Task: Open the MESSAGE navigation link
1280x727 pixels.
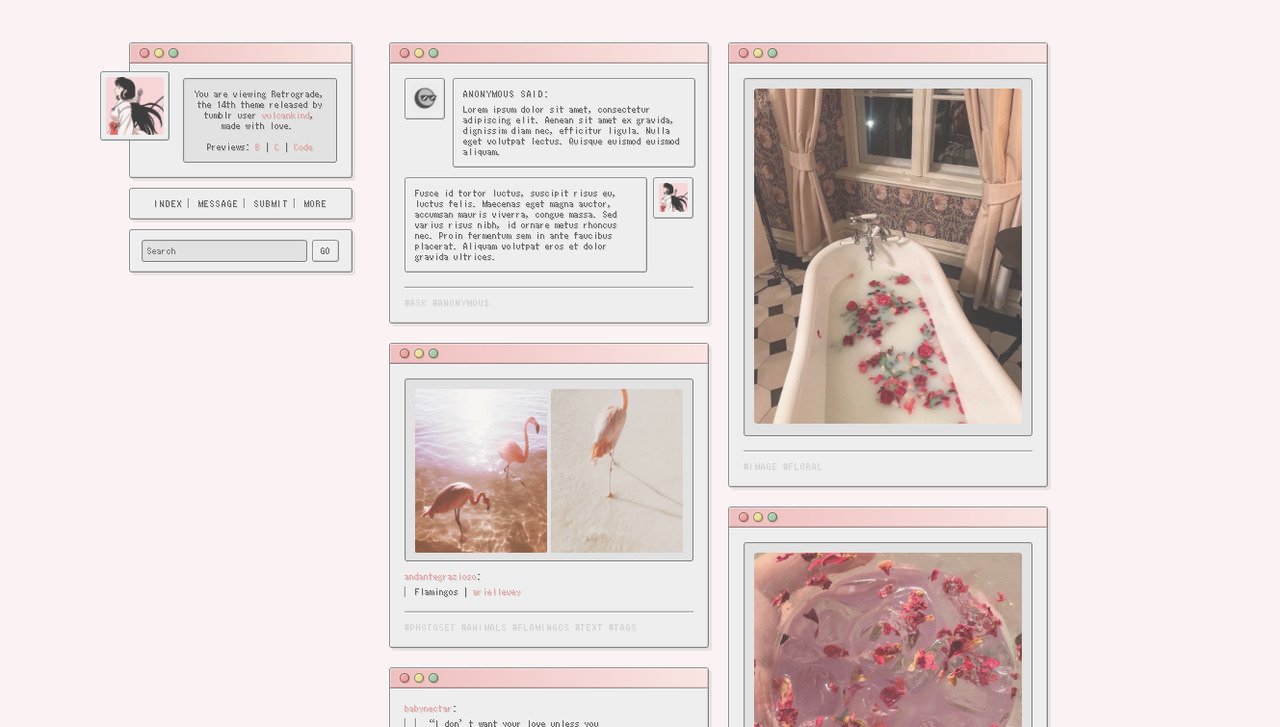Action: [x=217, y=204]
